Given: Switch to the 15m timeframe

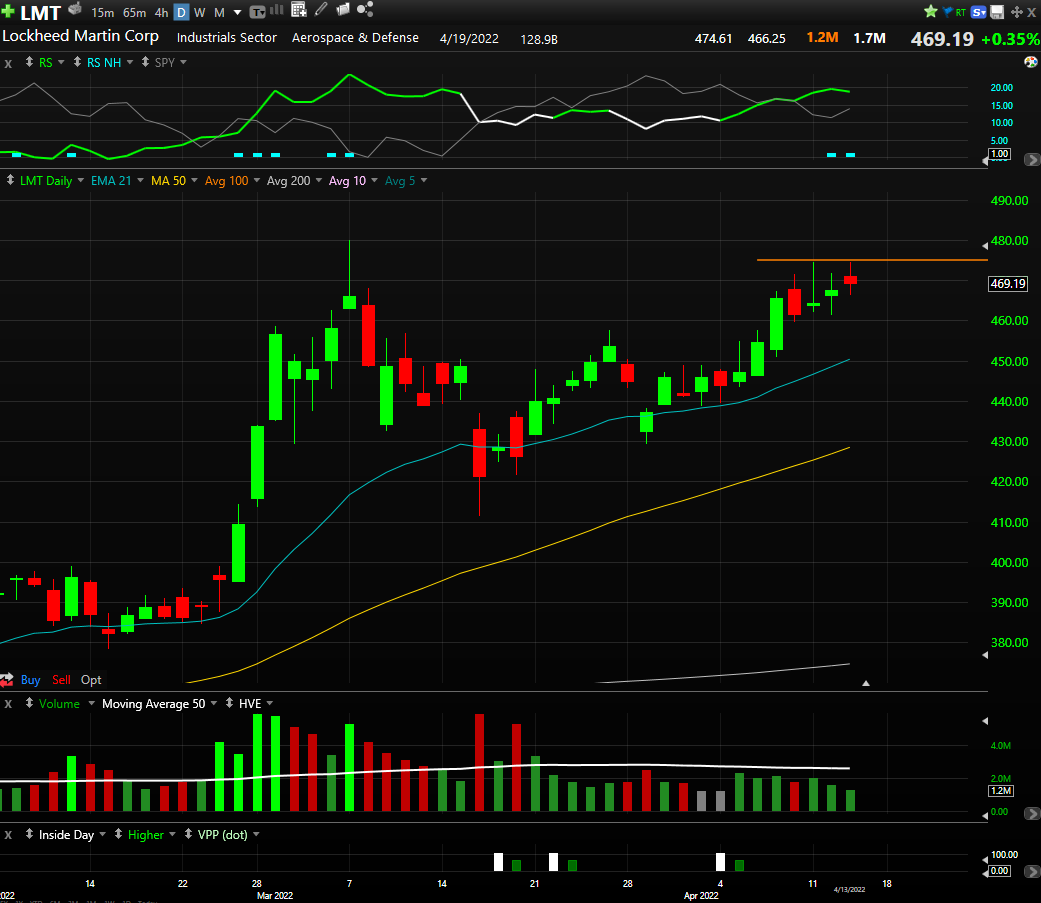Looking at the screenshot, I should click(102, 13).
